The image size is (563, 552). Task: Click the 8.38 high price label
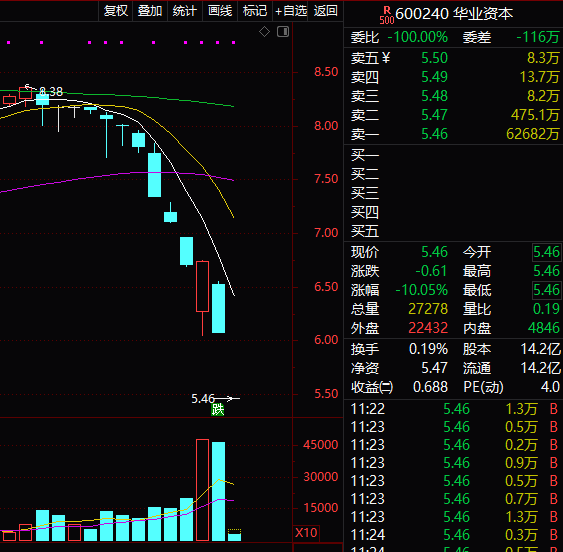tap(51, 92)
